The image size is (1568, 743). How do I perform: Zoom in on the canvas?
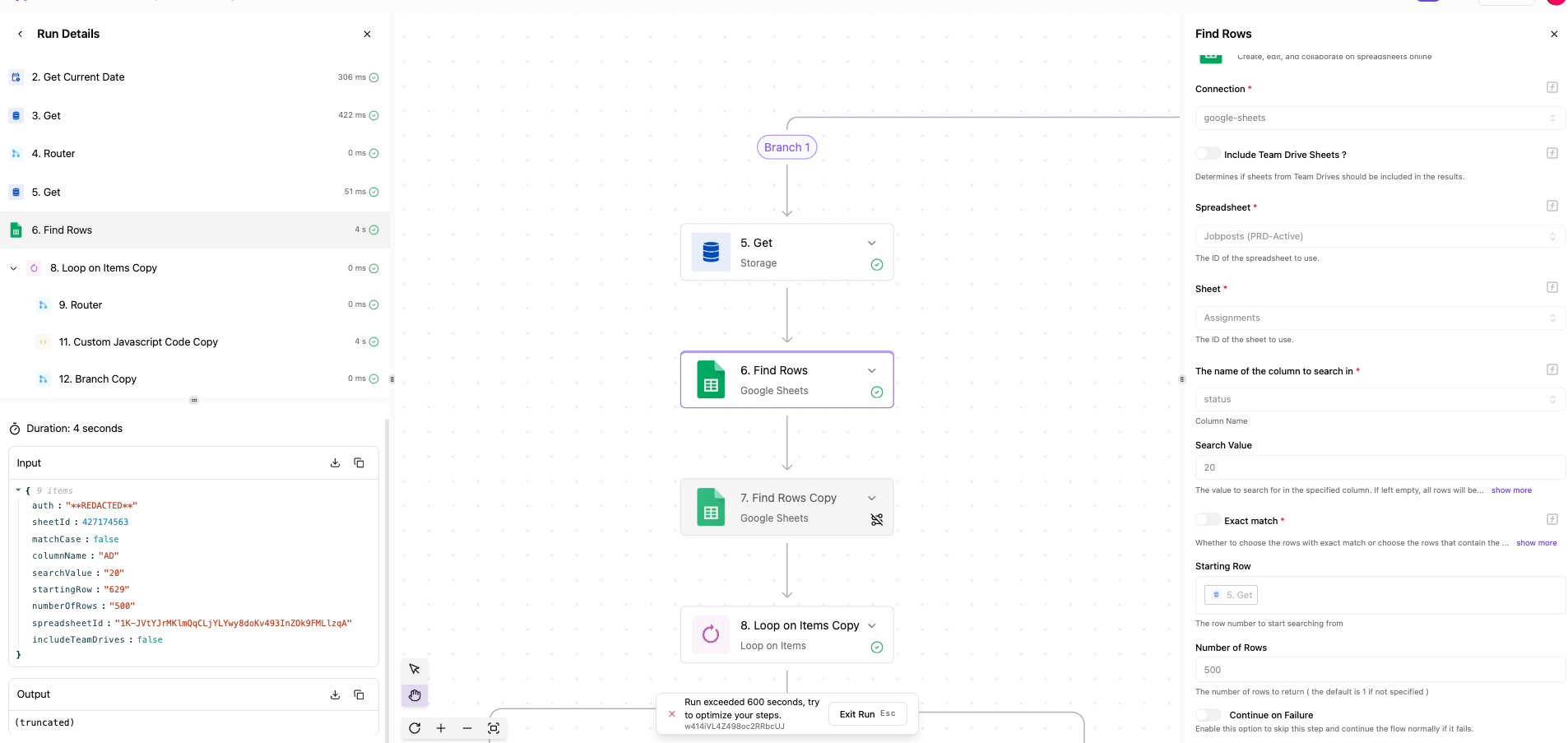pos(441,728)
